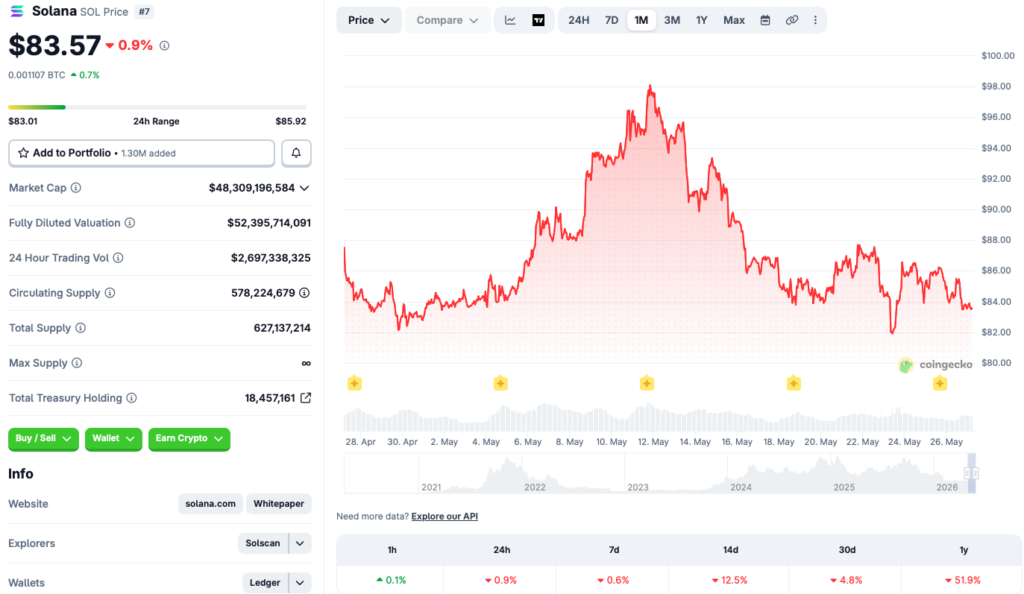
Task: Click Explore our API link
Action: 445,516
